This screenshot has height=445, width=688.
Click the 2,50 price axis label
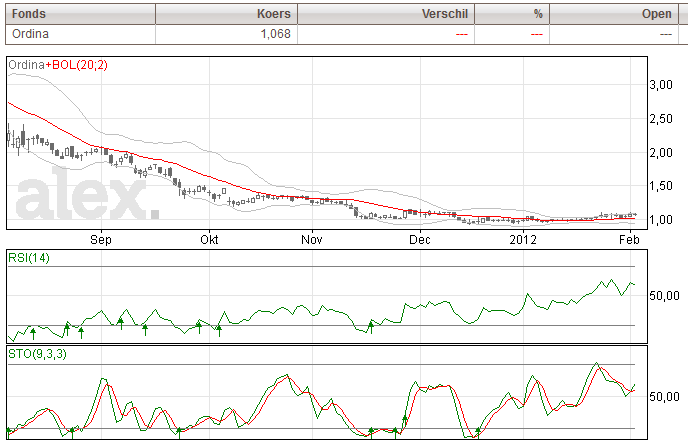pos(661,119)
